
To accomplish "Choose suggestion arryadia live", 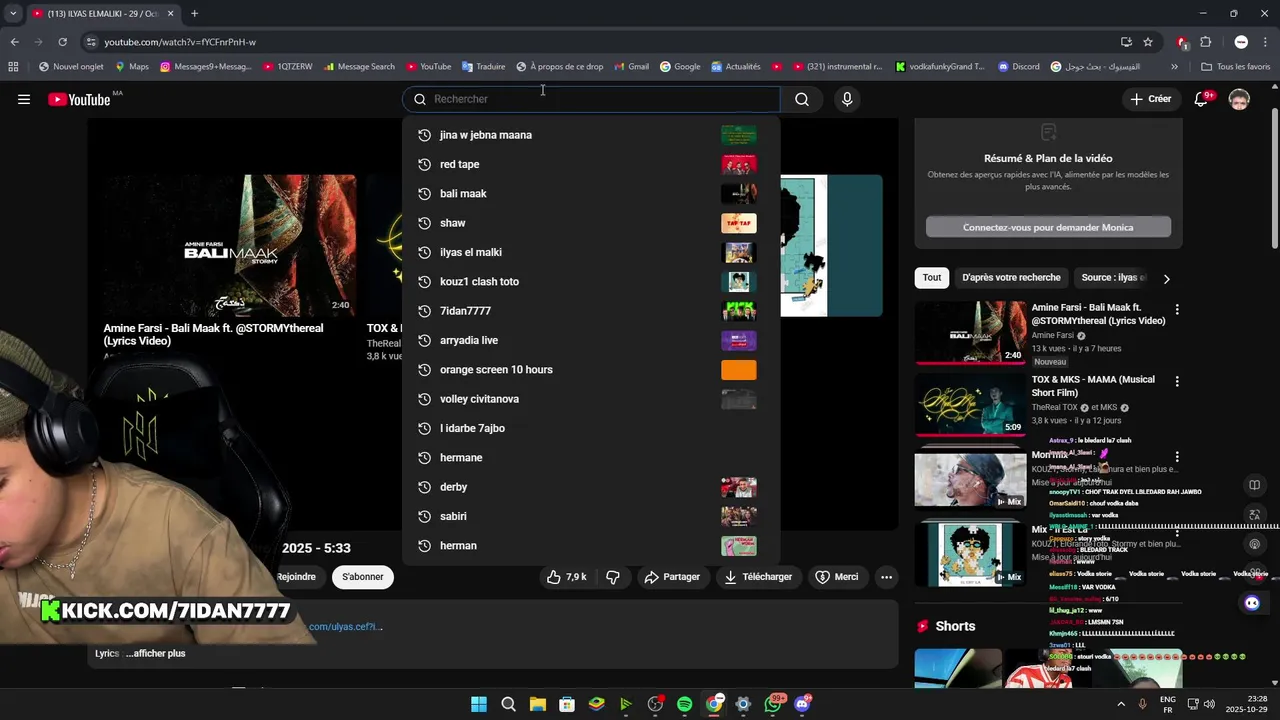I will pos(591,340).
